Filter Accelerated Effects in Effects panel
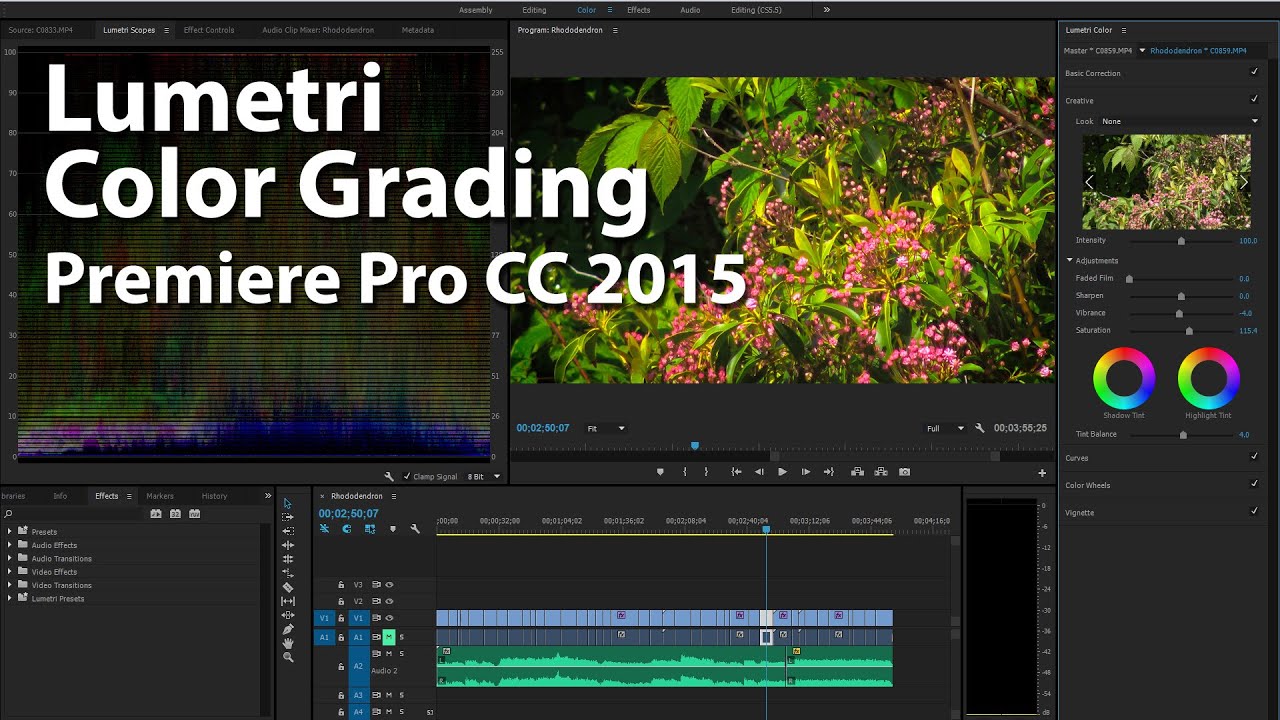The image size is (1280, 720). pyautogui.click(x=156, y=514)
